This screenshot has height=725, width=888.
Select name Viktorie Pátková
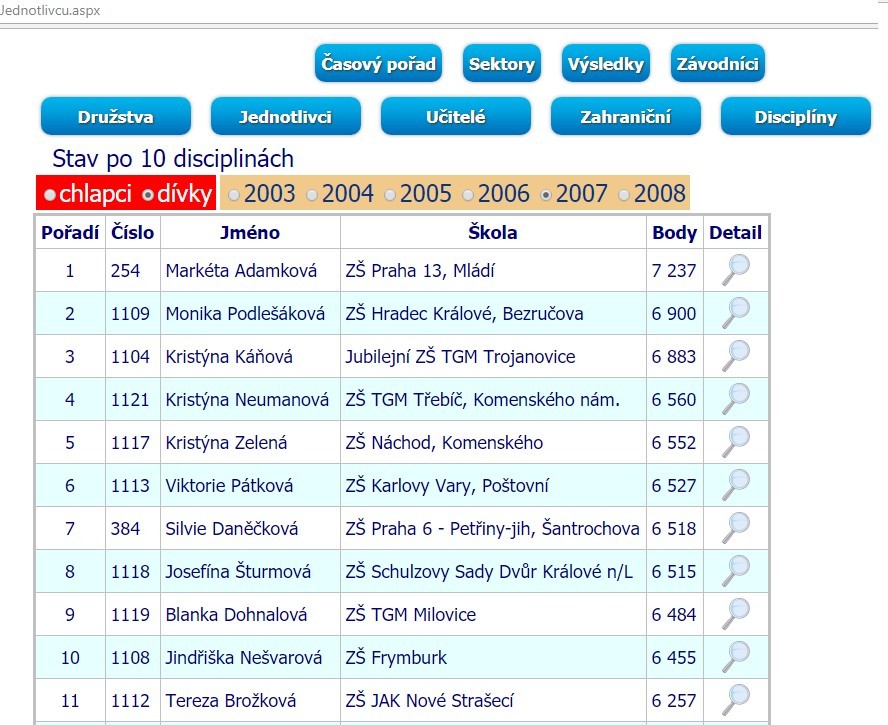229,486
